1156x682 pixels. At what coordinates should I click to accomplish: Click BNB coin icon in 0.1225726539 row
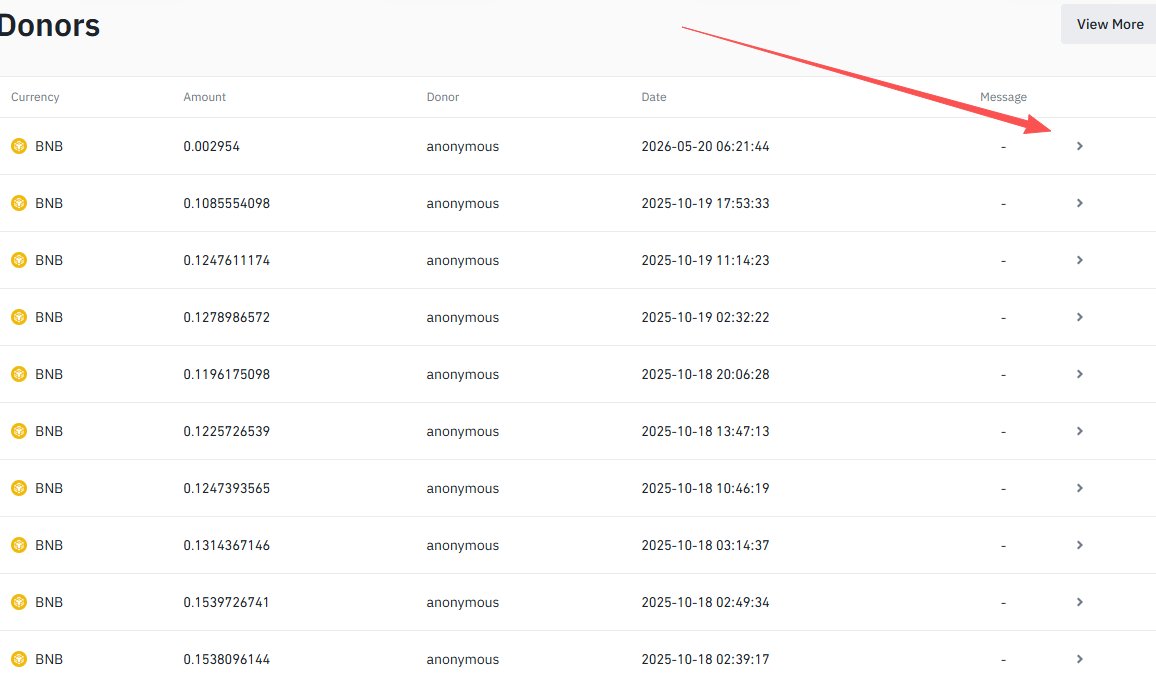tap(19, 431)
